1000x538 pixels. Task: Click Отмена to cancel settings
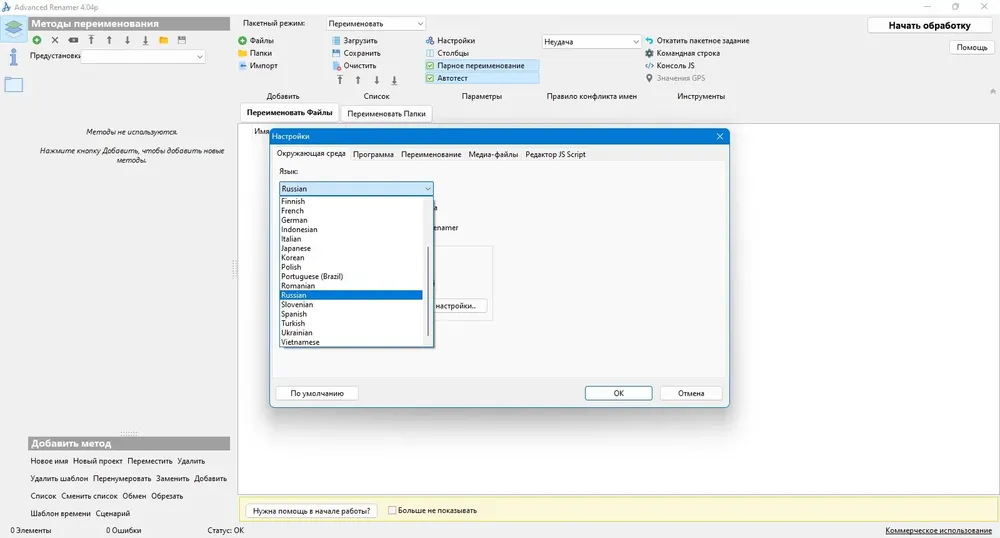[x=691, y=393]
